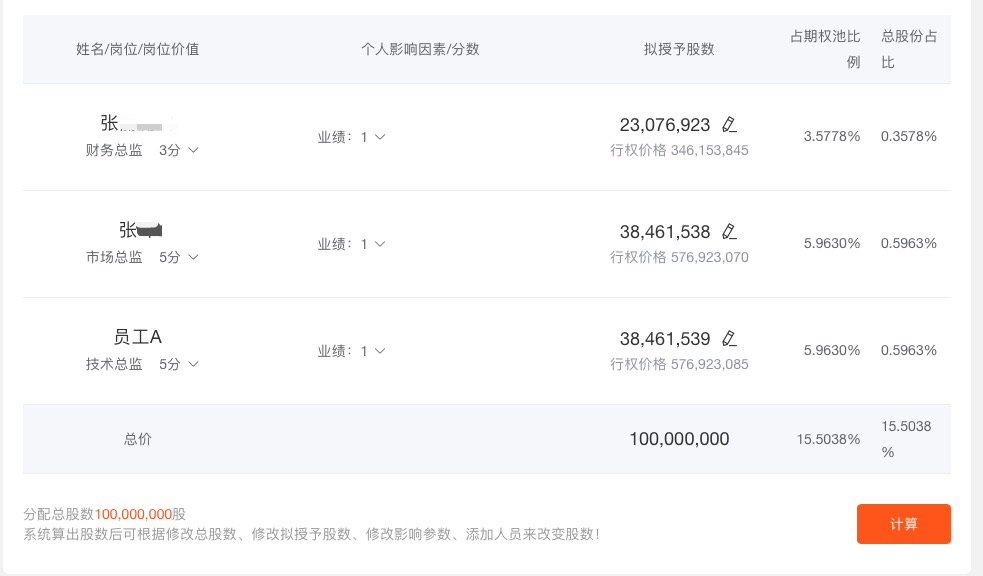Click the 总价 total row label
This screenshot has height=576, width=983.
pos(138,439)
